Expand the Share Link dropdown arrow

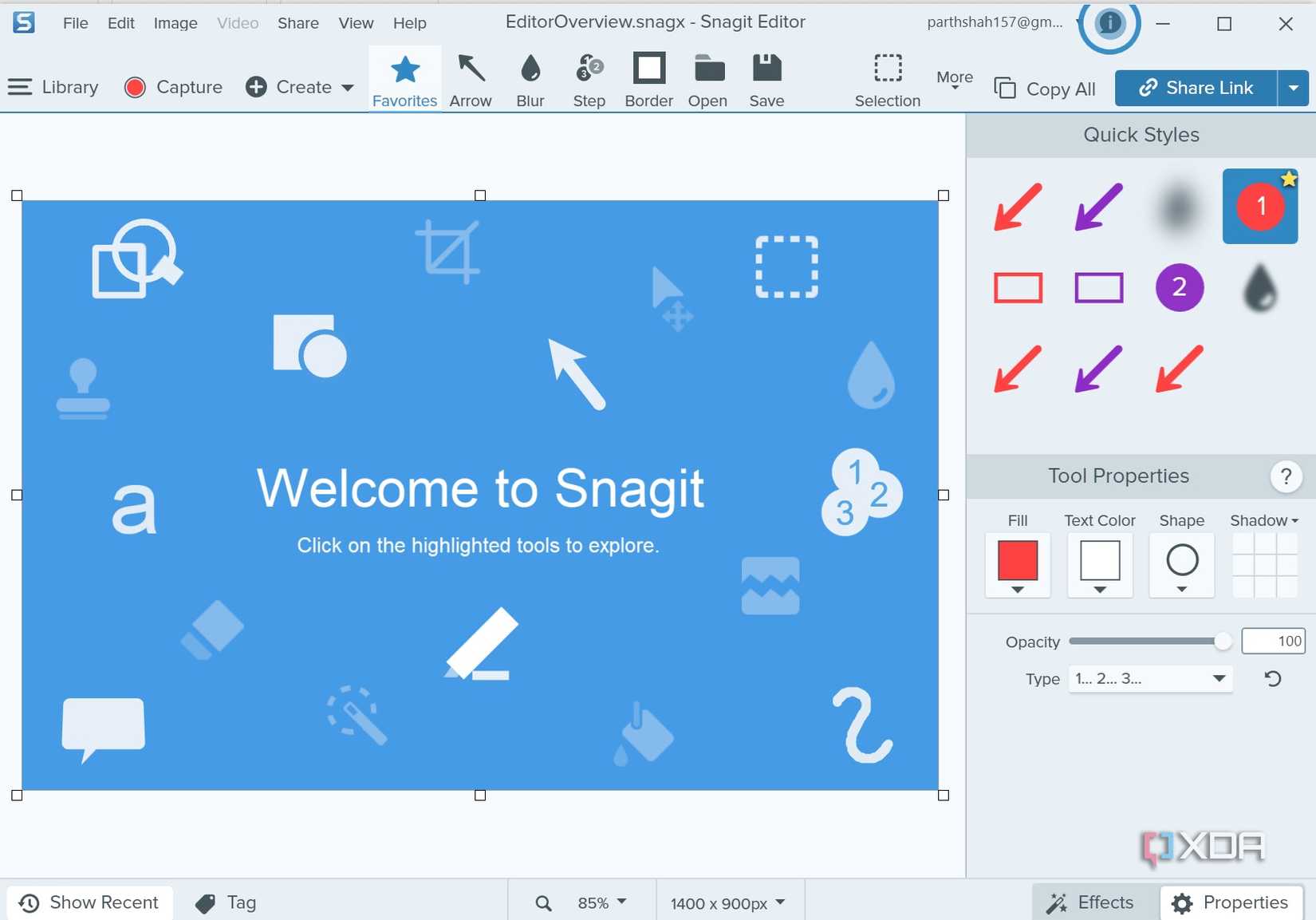1293,88
